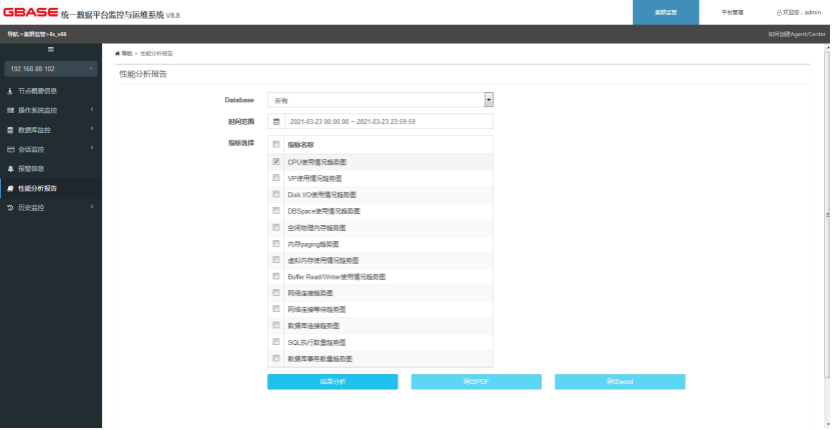Click the 'Disk I/O使用情况趋势图' row text
The width and height of the screenshot is (832, 430).
tap(322, 195)
